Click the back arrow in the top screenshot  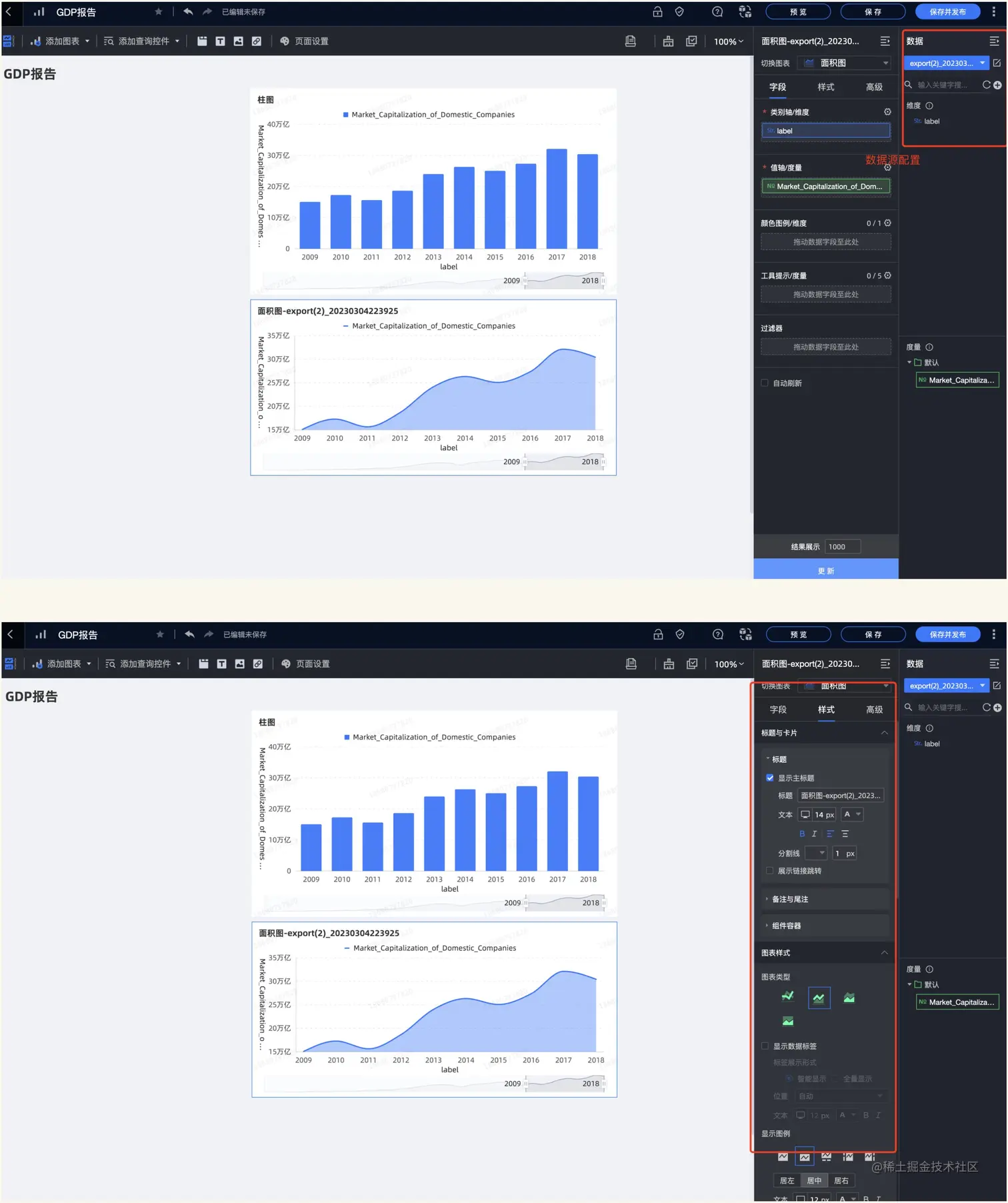pyautogui.click(x=9, y=11)
